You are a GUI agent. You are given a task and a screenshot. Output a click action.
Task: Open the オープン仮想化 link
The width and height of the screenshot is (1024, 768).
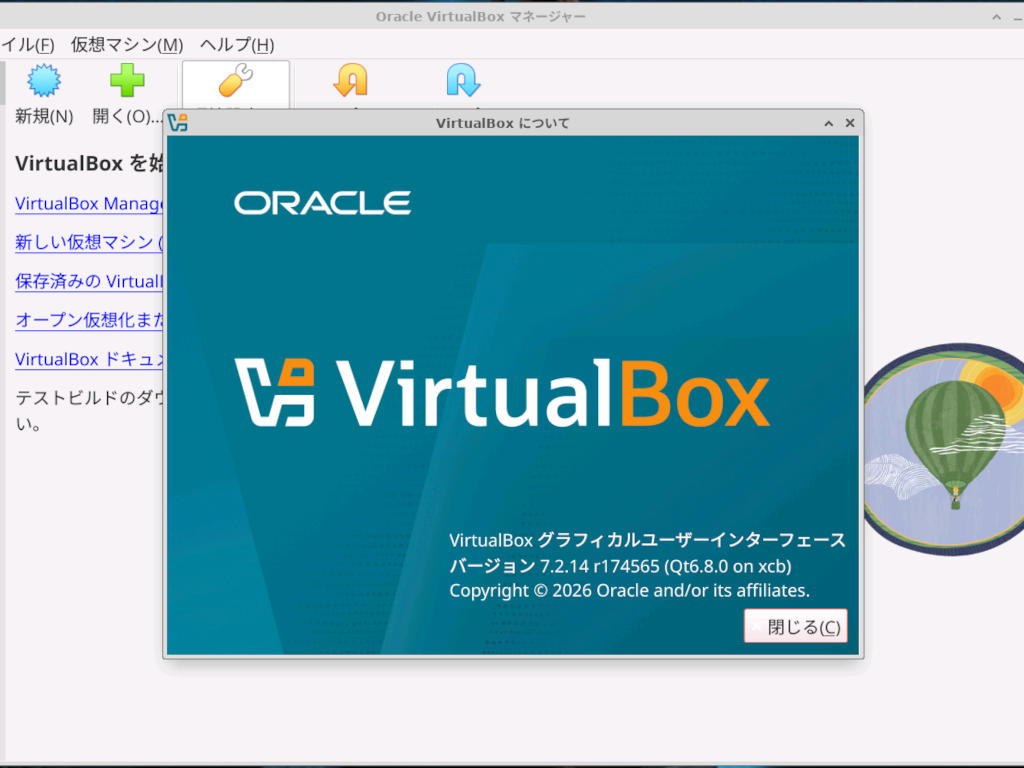coord(89,320)
